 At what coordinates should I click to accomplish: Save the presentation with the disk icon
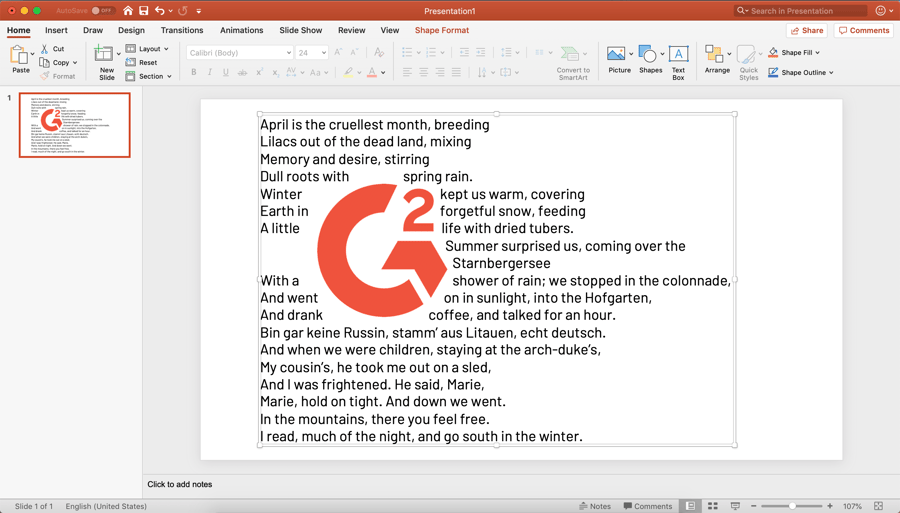tap(143, 10)
